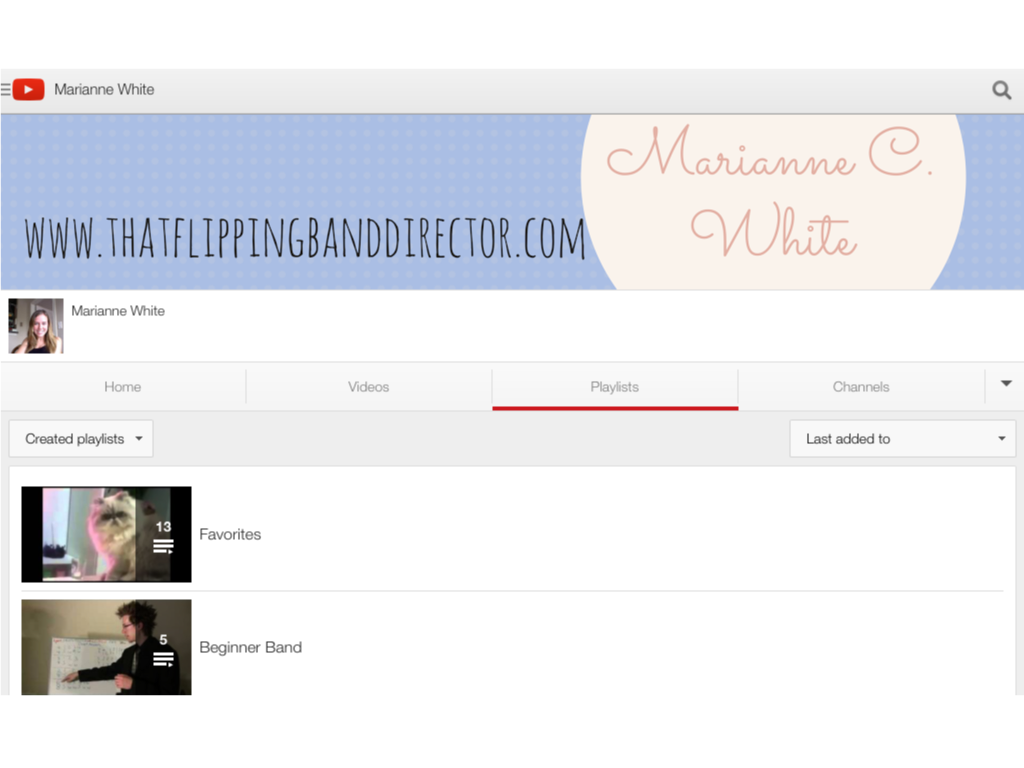
Task: Click the Favorites playlist title
Action: pos(230,534)
